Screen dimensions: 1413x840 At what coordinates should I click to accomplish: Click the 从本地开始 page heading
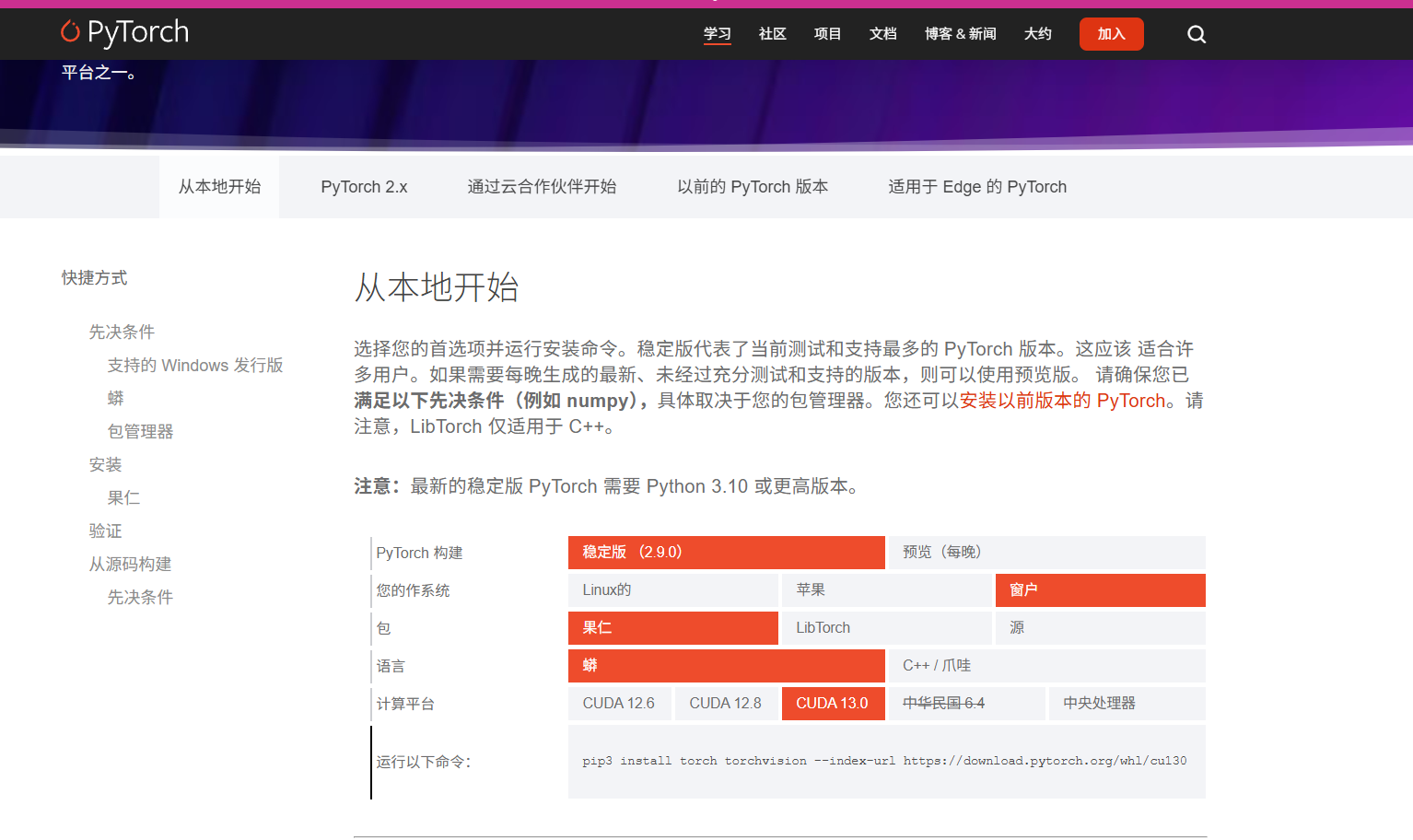click(437, 287)
